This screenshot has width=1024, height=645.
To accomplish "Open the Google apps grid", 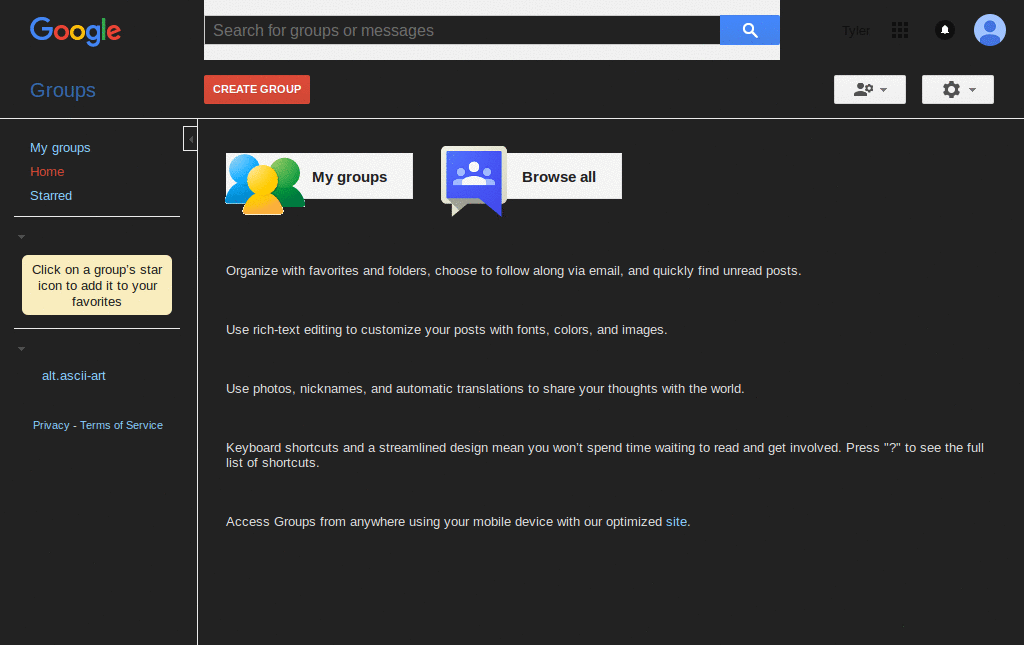I will 900,30.
